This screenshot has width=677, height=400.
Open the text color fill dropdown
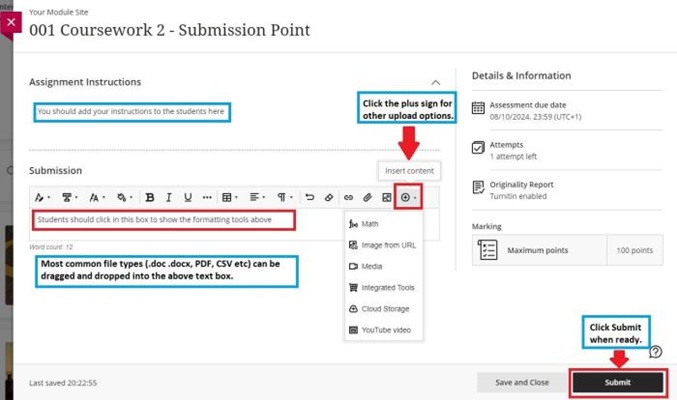pyautogui.click(x=124, y=197)
